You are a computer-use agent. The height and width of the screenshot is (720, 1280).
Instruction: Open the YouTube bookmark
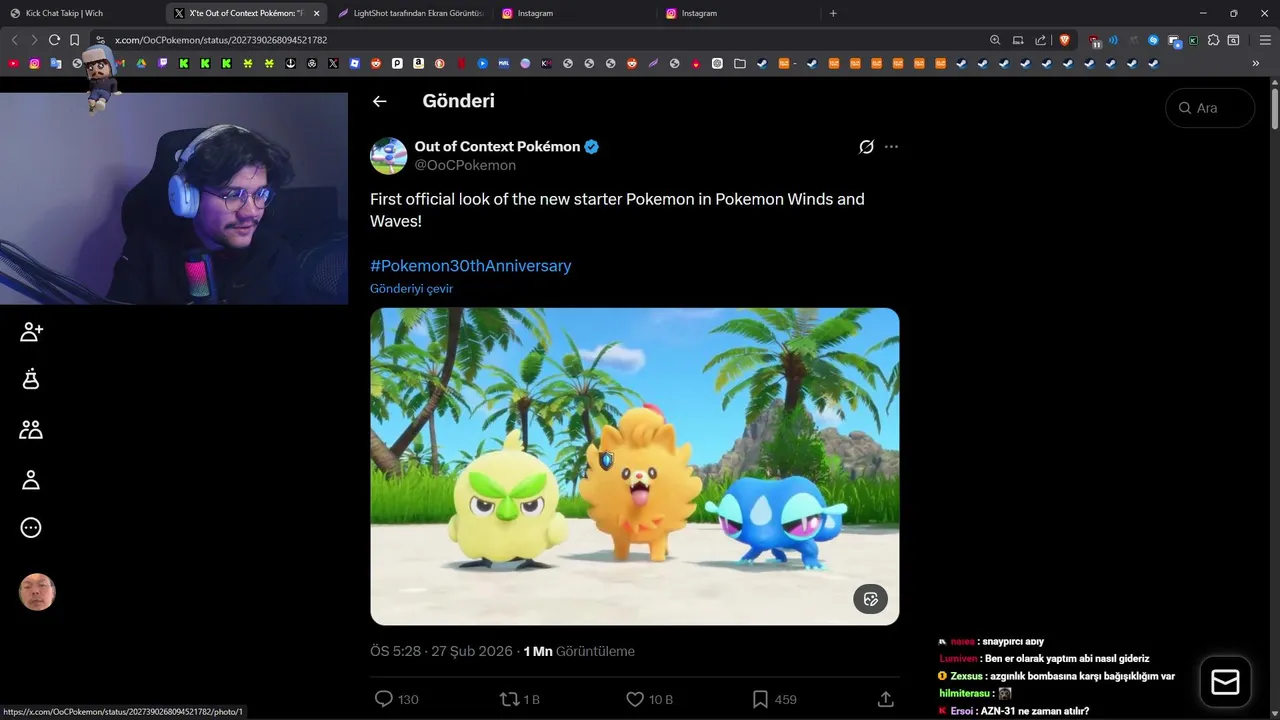[x=13, y=63]
